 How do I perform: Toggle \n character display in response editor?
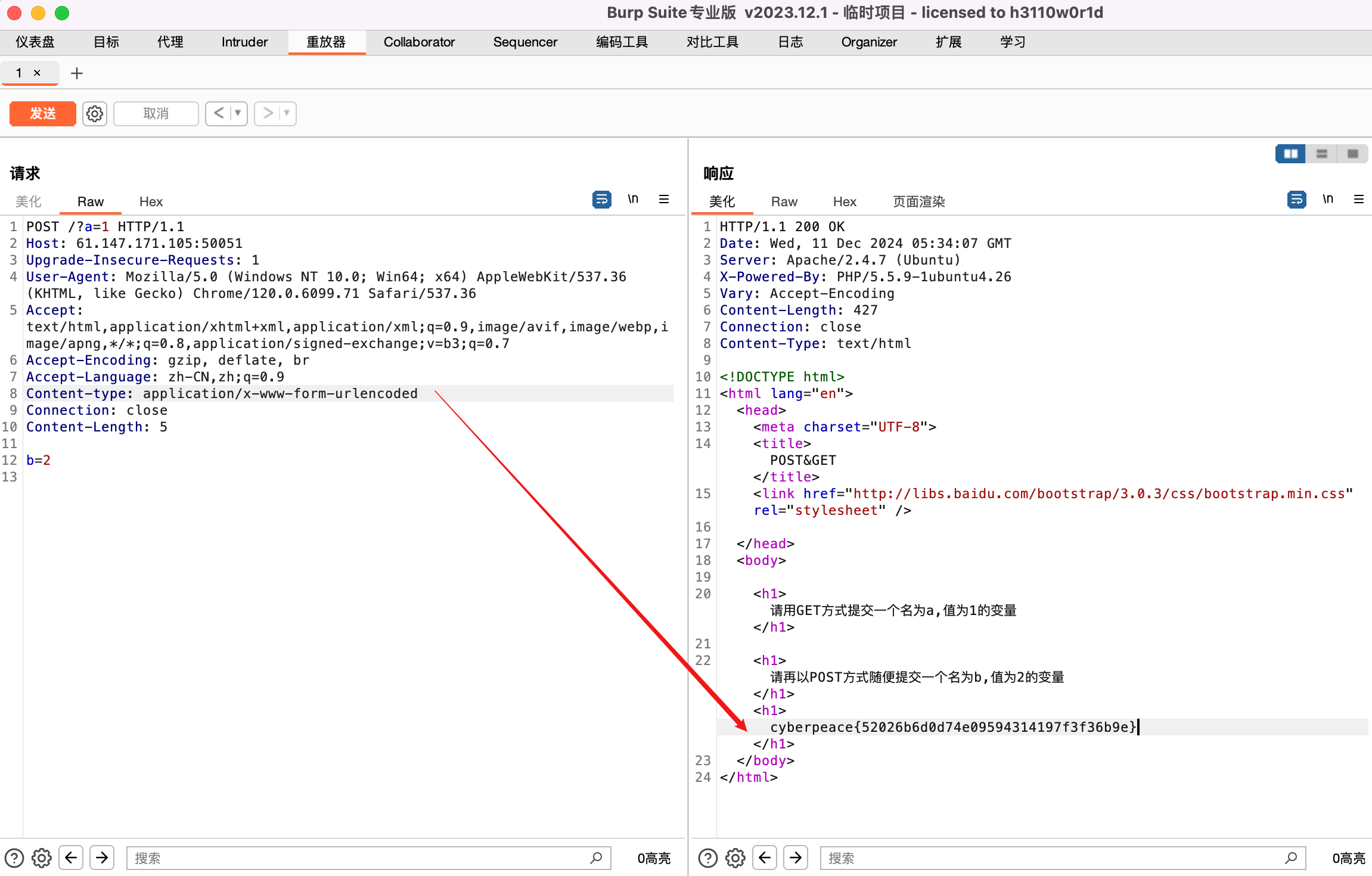1328,198
